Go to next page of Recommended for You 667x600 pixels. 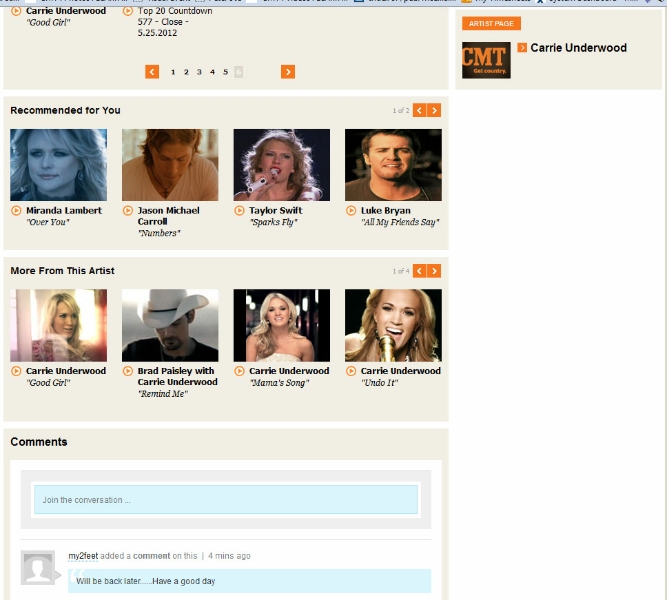434,110
